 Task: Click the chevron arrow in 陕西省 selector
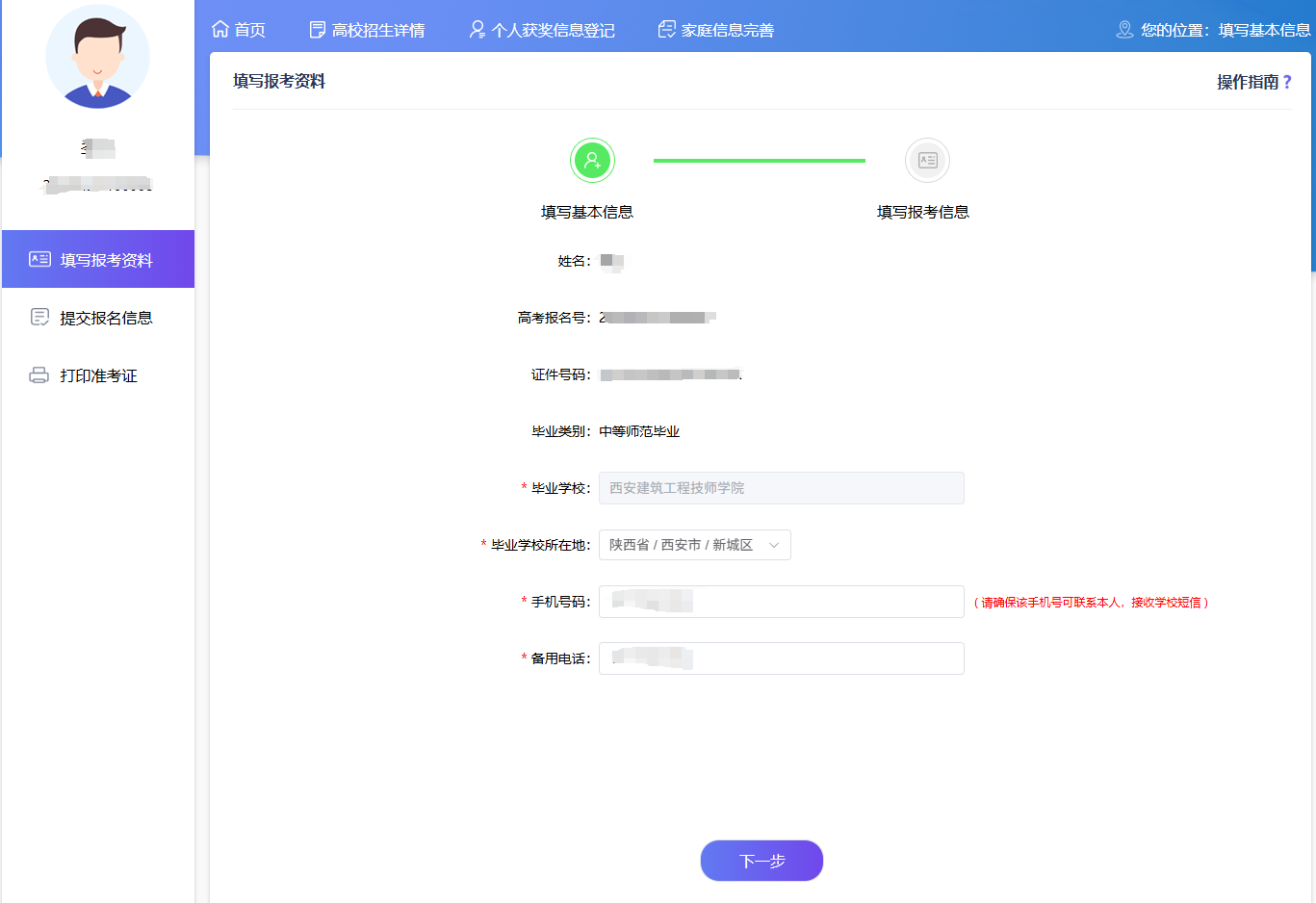[774, 545]
